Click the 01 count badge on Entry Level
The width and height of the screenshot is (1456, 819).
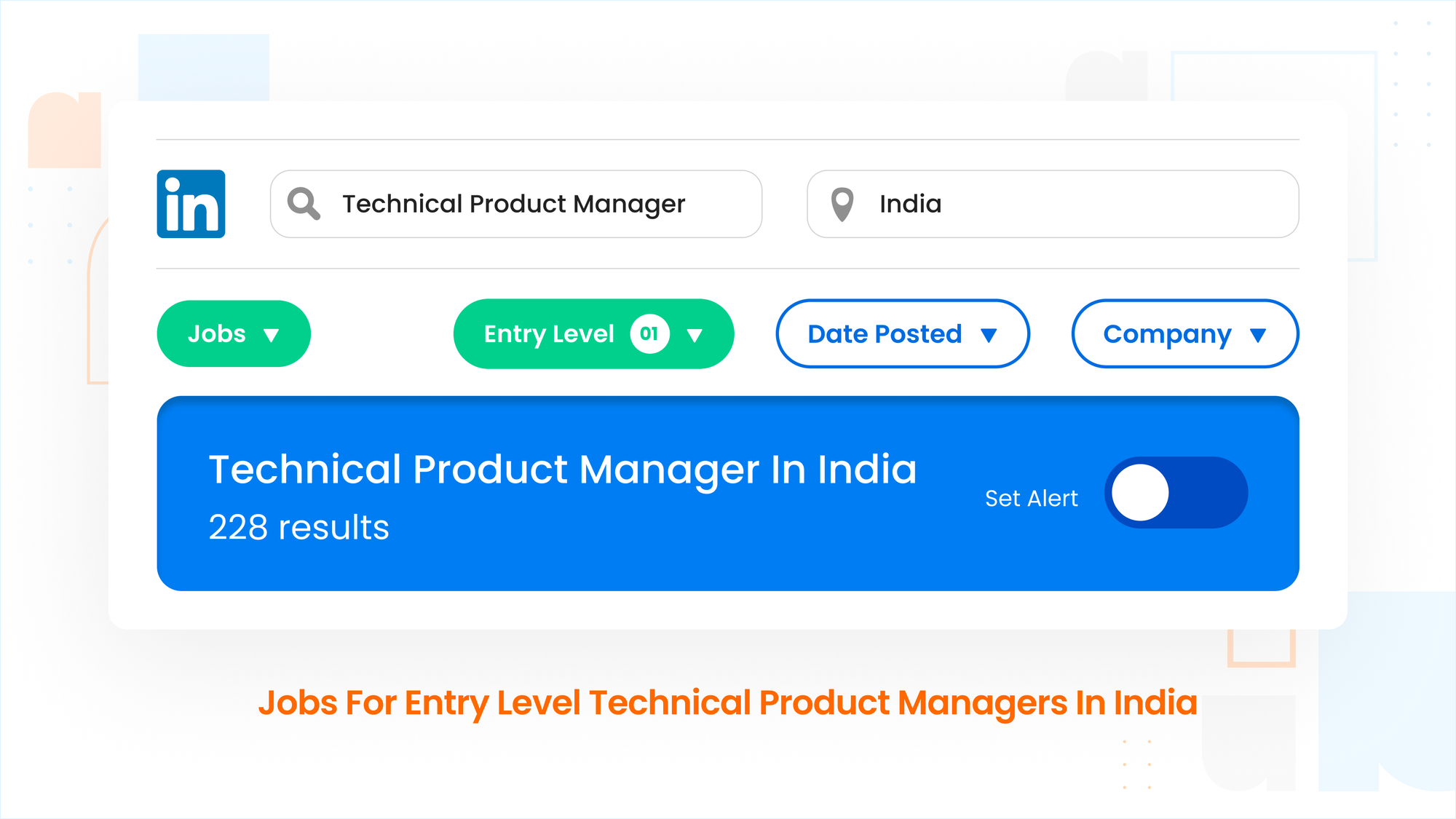649,333
